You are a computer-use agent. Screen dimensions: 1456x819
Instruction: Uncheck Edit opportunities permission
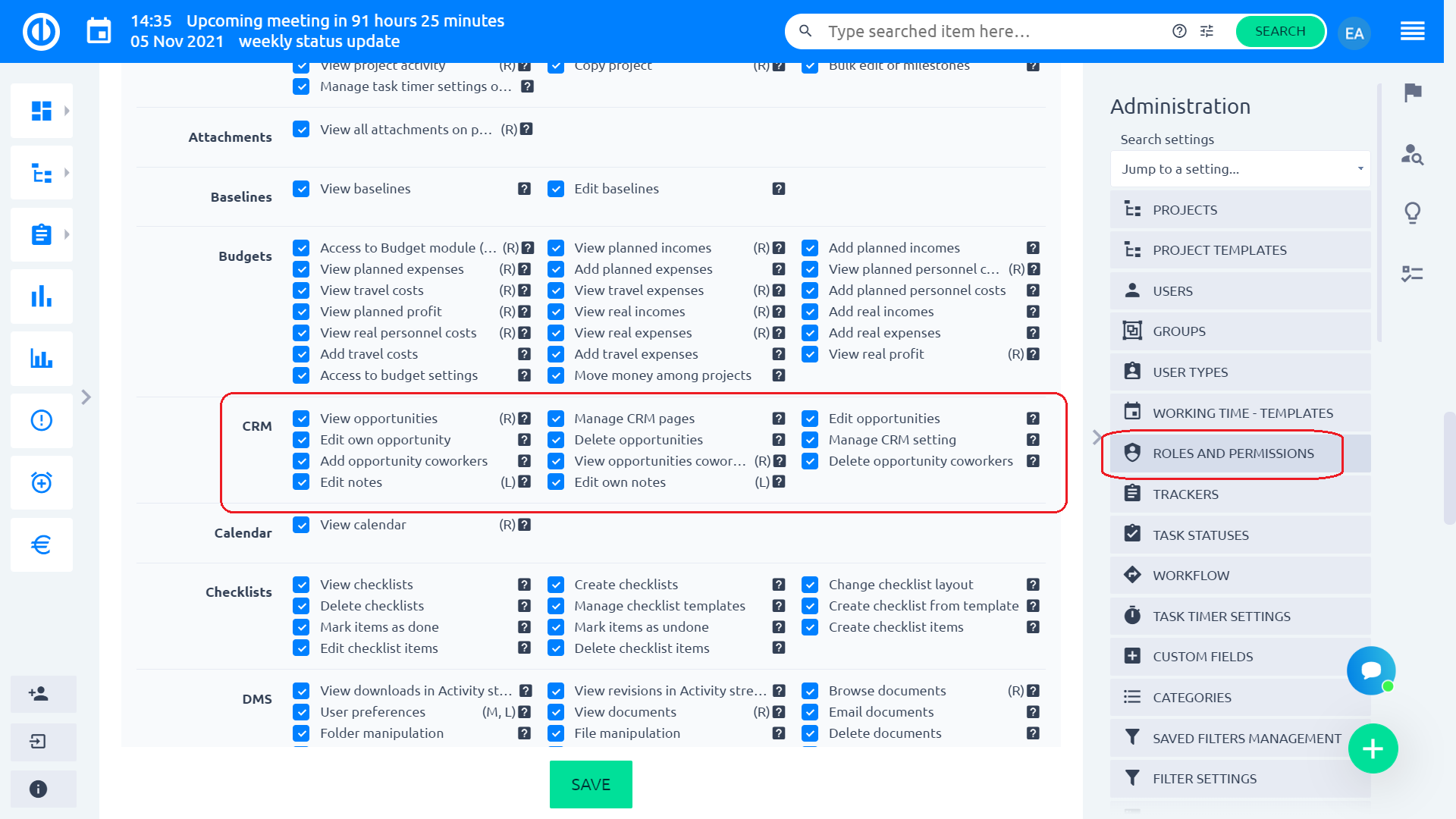pyautogui.click(x=810, y=419)
